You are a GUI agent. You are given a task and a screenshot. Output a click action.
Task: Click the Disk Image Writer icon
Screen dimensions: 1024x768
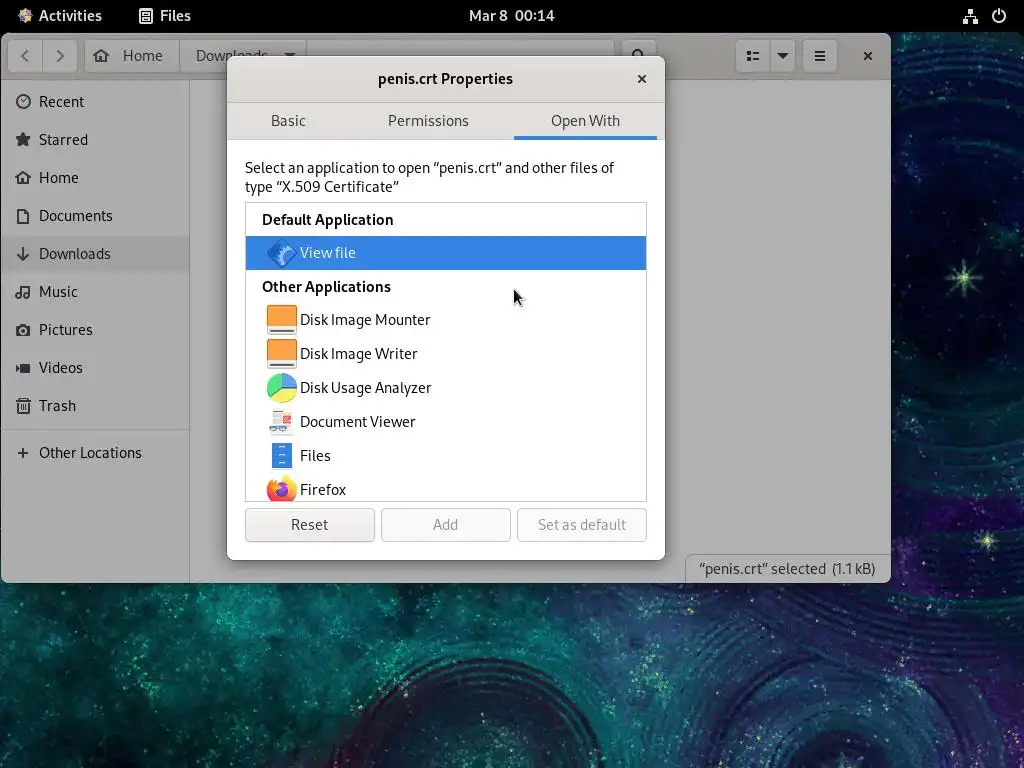(281, 354)
